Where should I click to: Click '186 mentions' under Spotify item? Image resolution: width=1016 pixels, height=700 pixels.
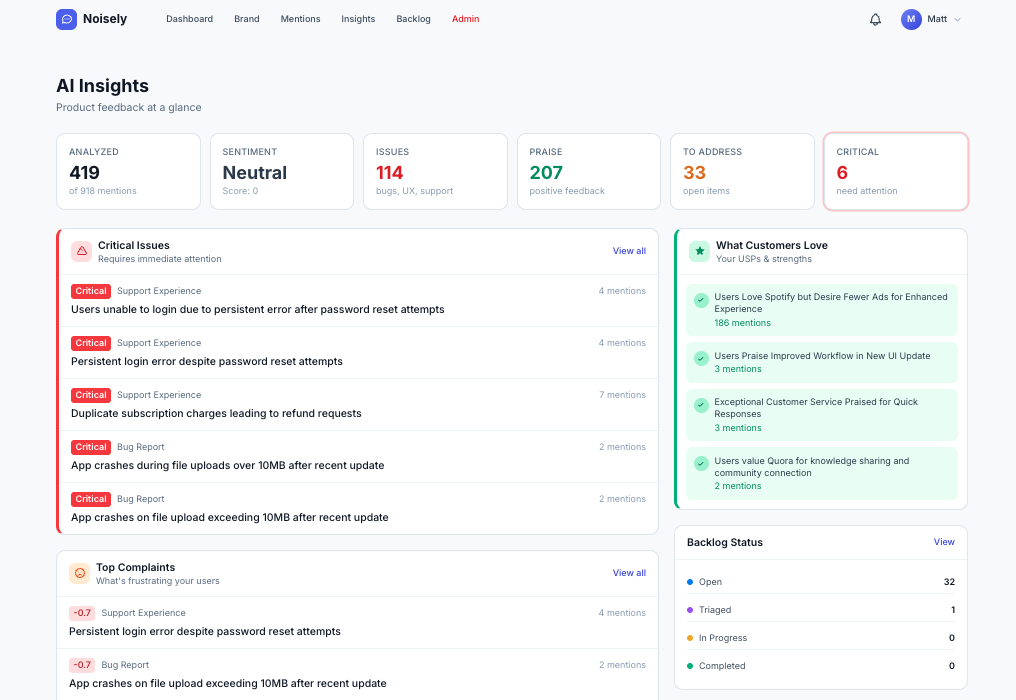click(743, 323)
